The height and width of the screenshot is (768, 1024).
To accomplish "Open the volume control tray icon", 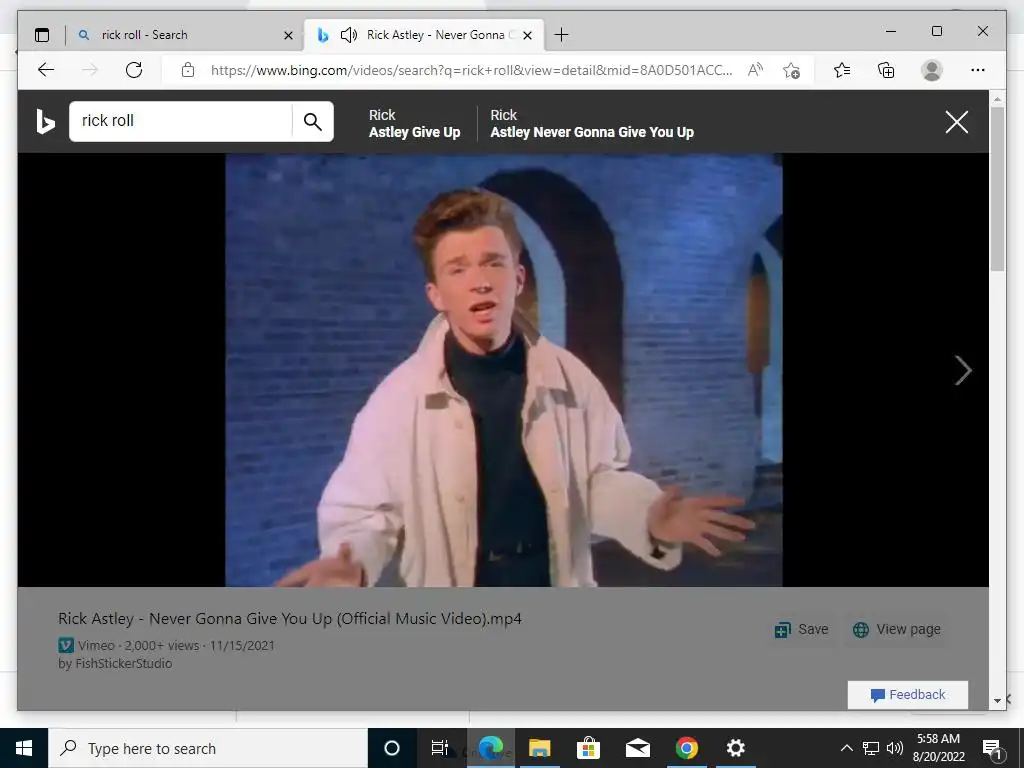I will (x=895, y=748).
